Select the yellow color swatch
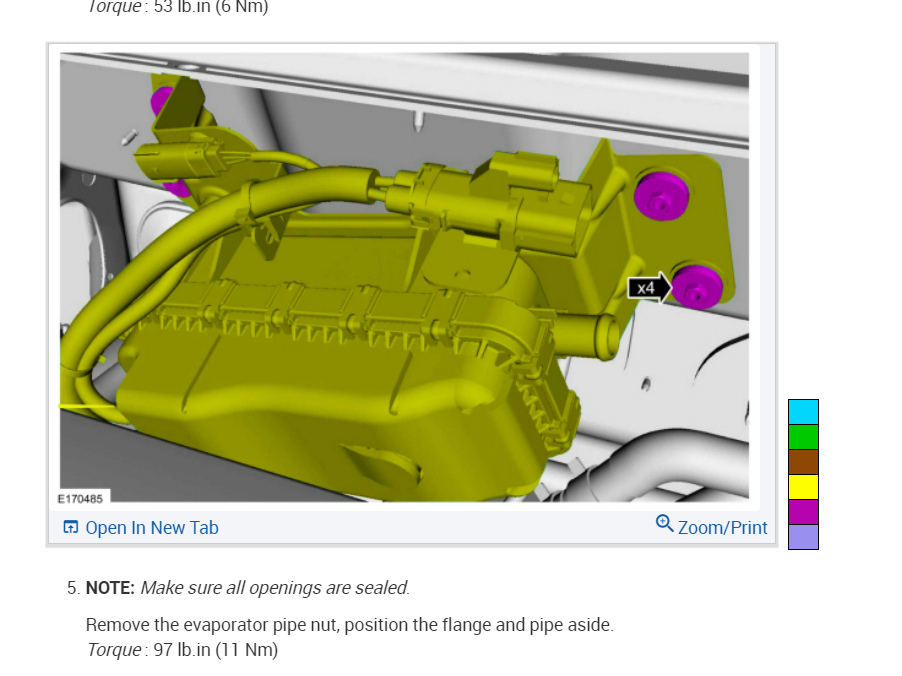Viewport: 902px width, 676px height. [803, 487]
